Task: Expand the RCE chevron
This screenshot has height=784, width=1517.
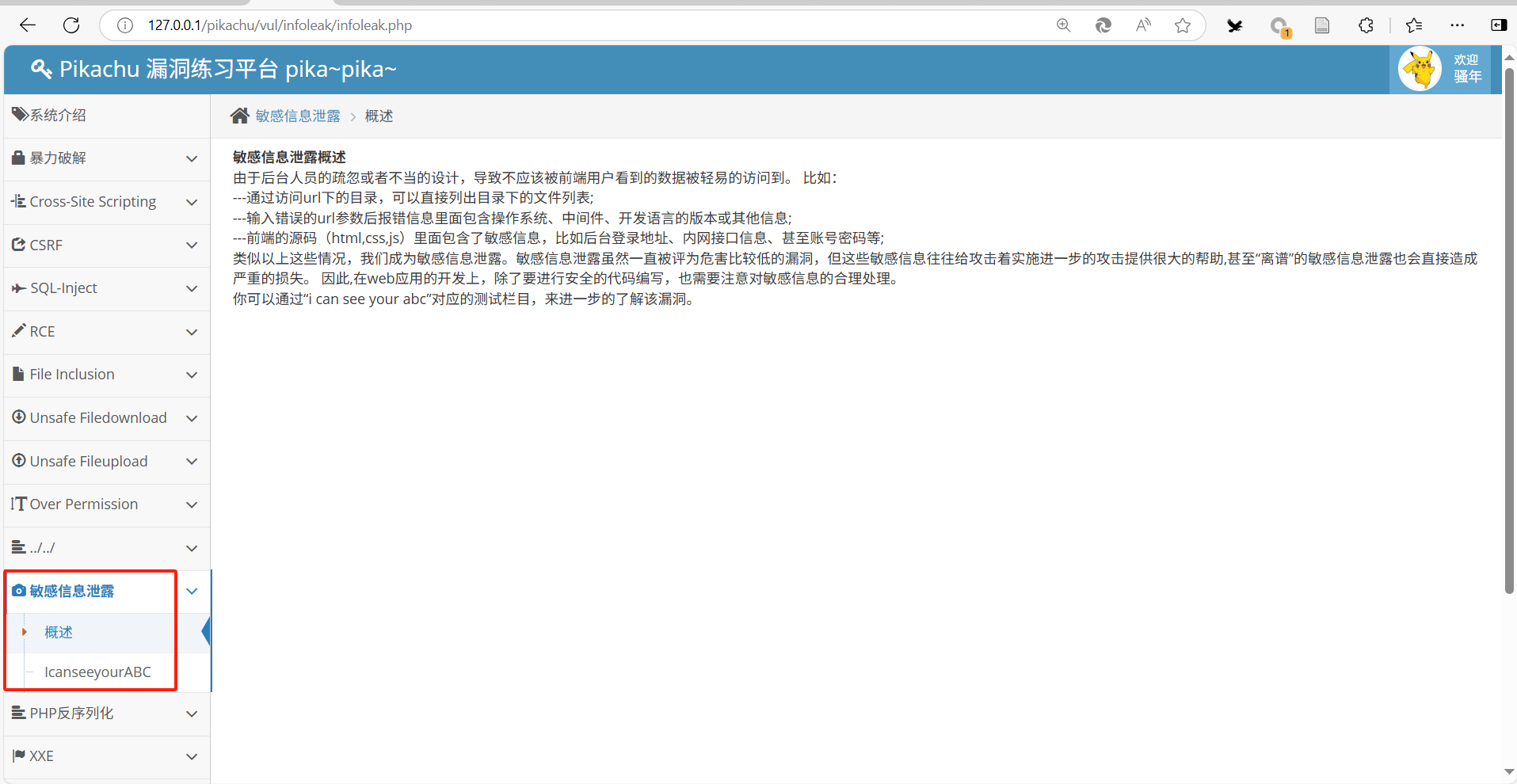Action: [x=192, y=332]
